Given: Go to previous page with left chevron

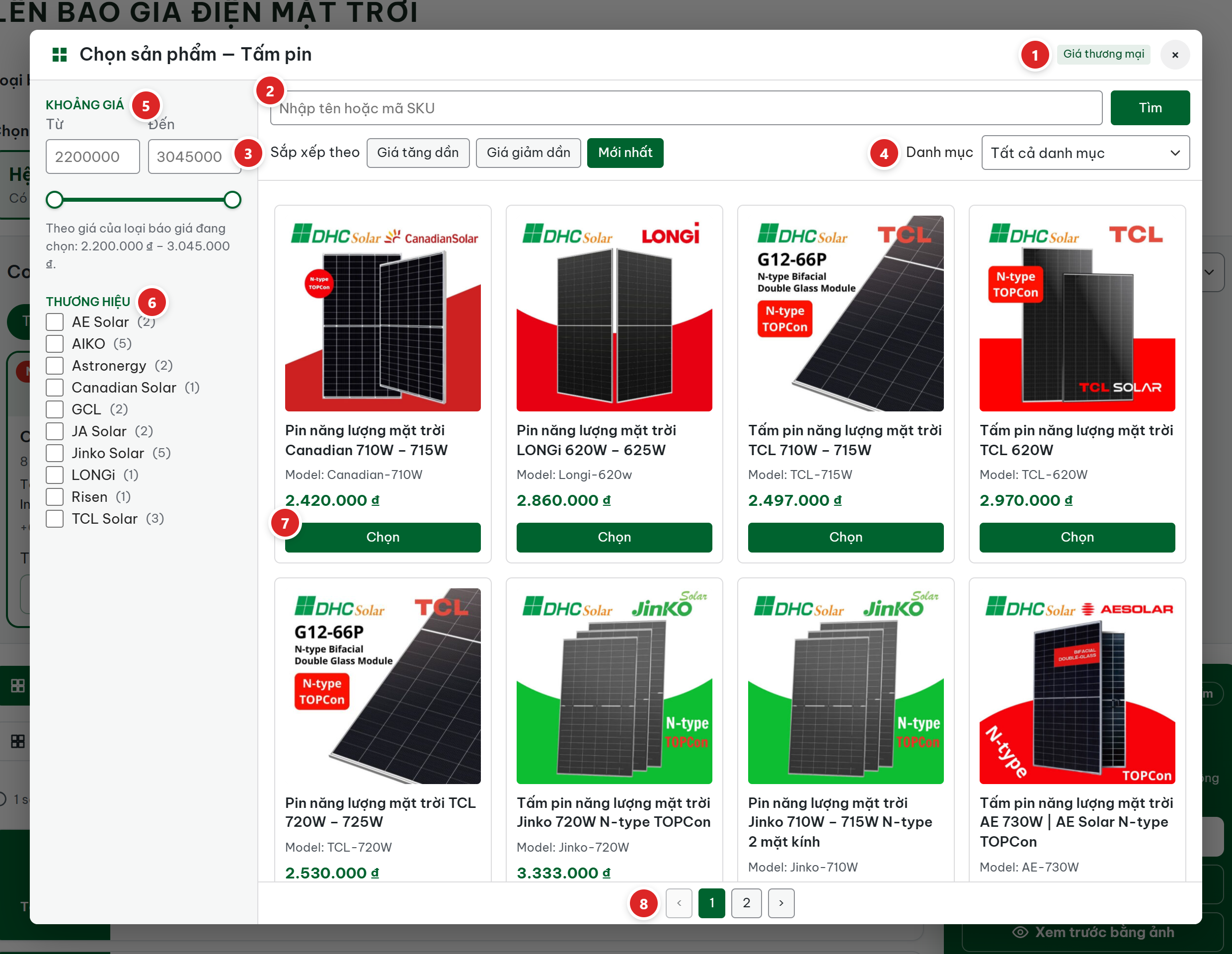Looking at the screenshot, I should click(679, 903).
